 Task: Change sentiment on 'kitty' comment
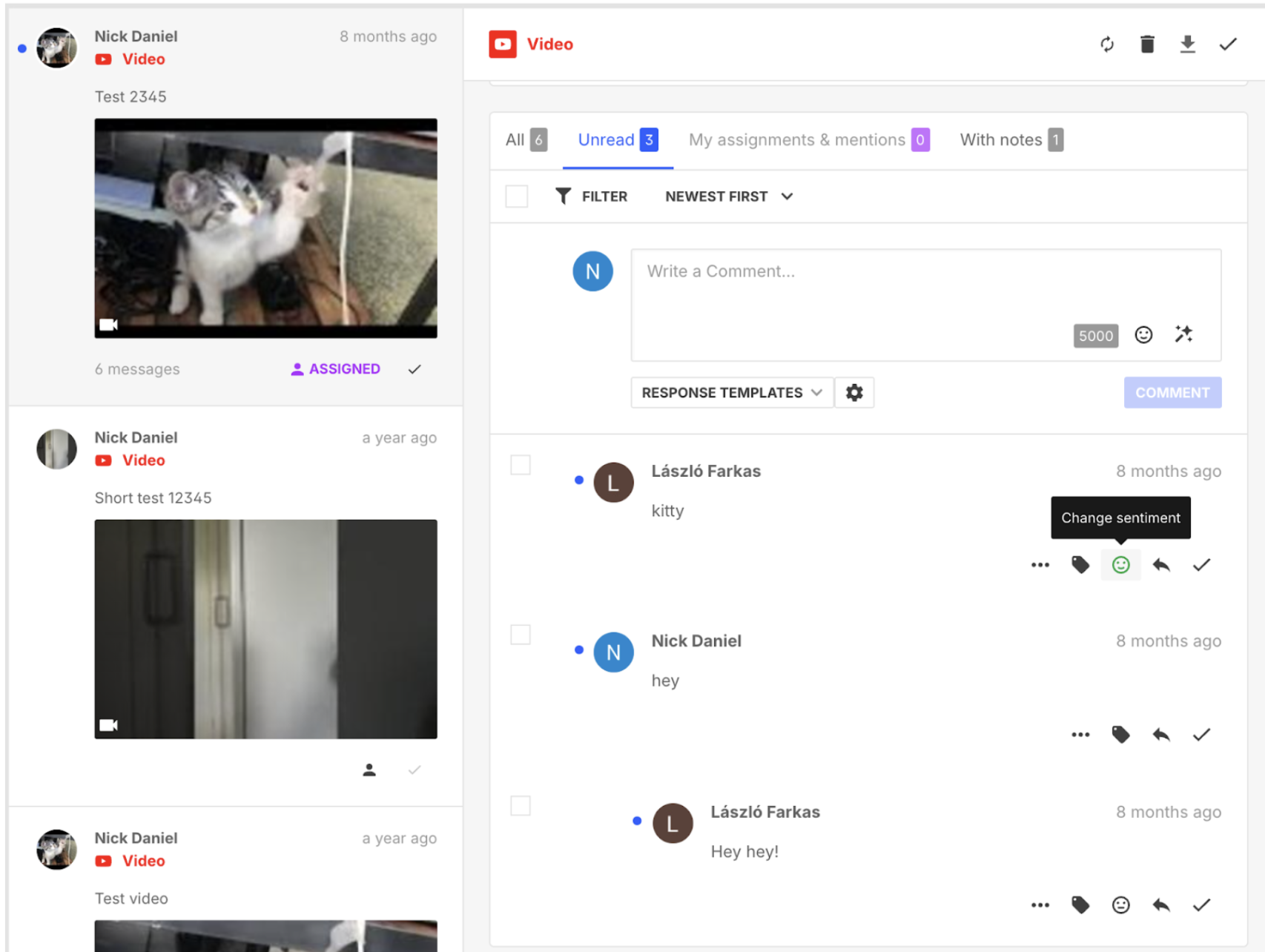[x=1120, y=565]
